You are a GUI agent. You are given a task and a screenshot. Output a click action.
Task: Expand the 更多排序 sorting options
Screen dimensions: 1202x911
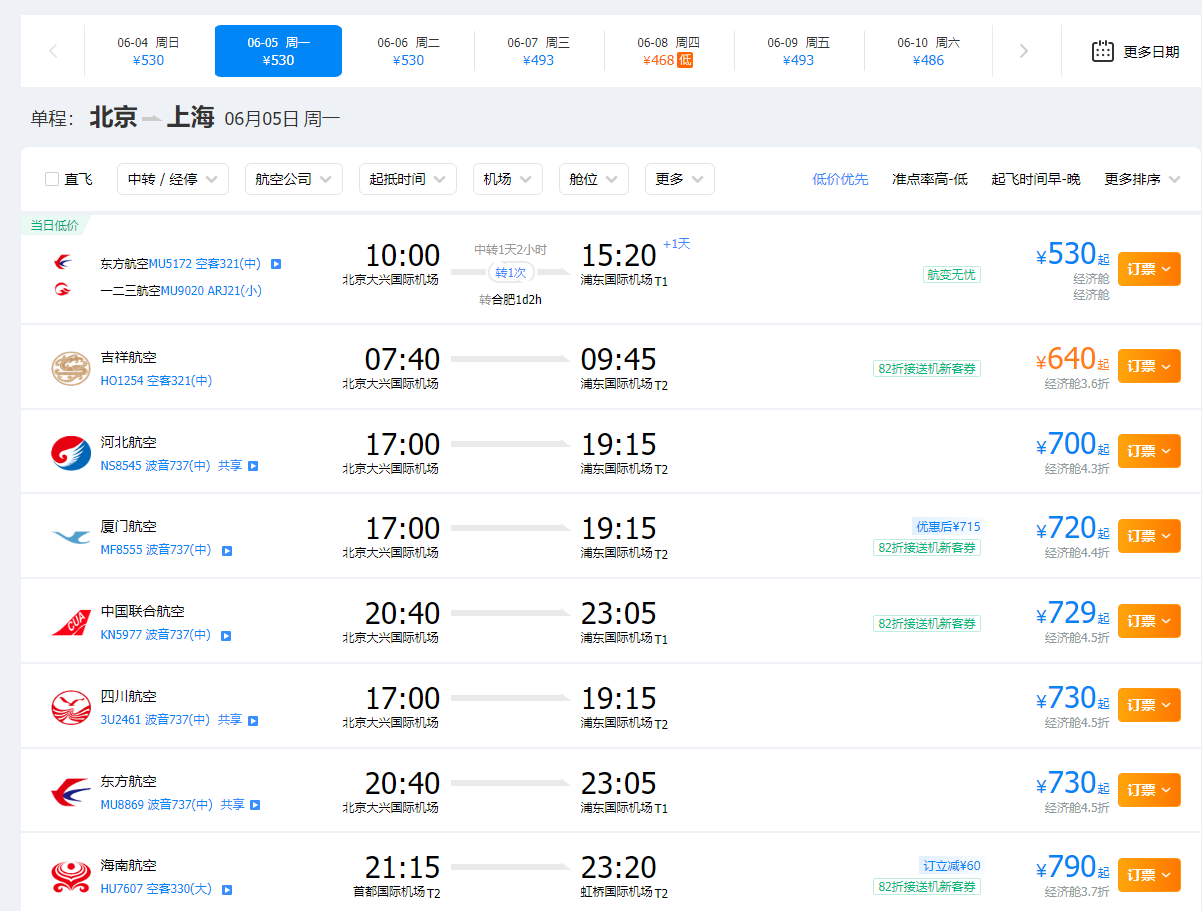point(1142,179)
